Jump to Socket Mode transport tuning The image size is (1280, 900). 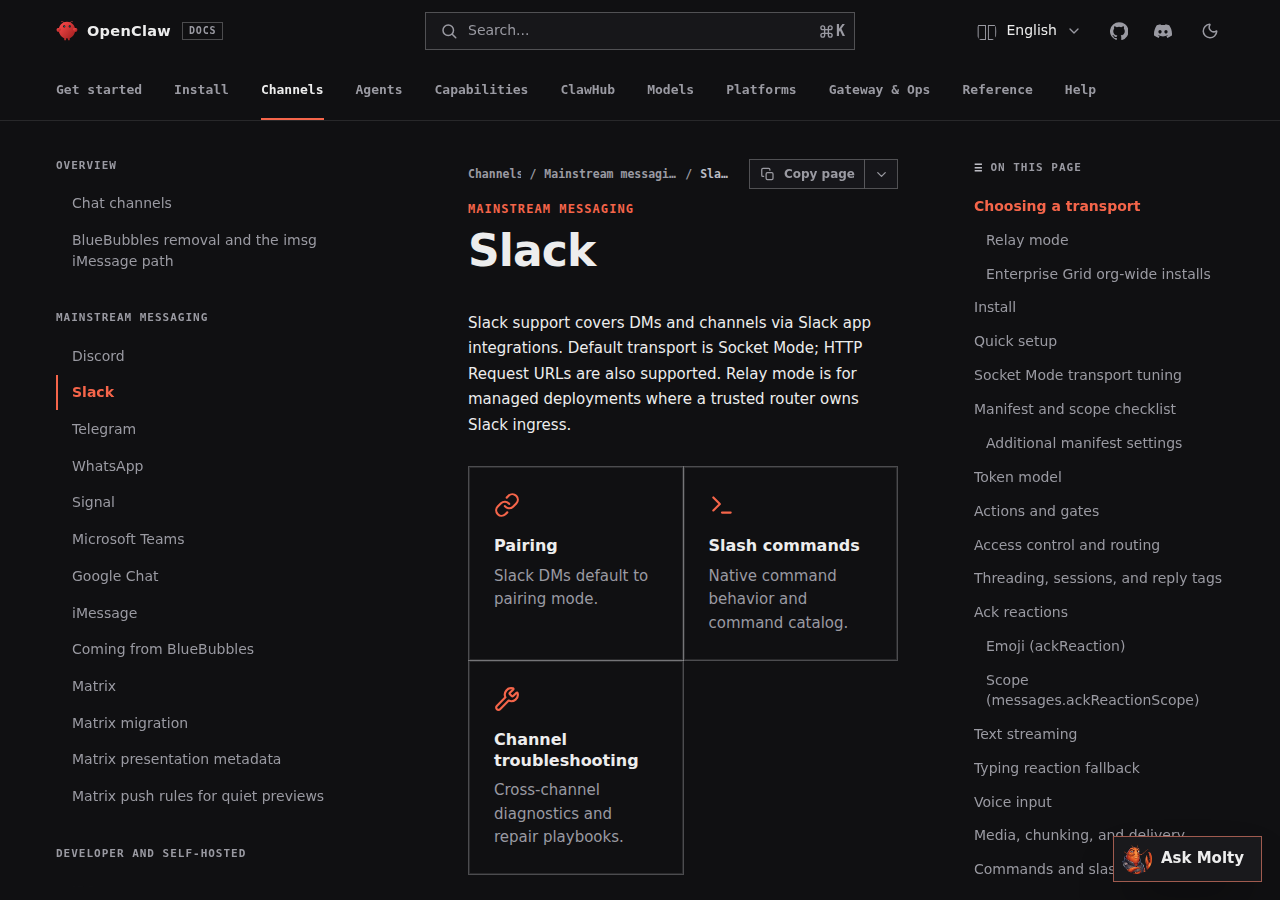1078,375
